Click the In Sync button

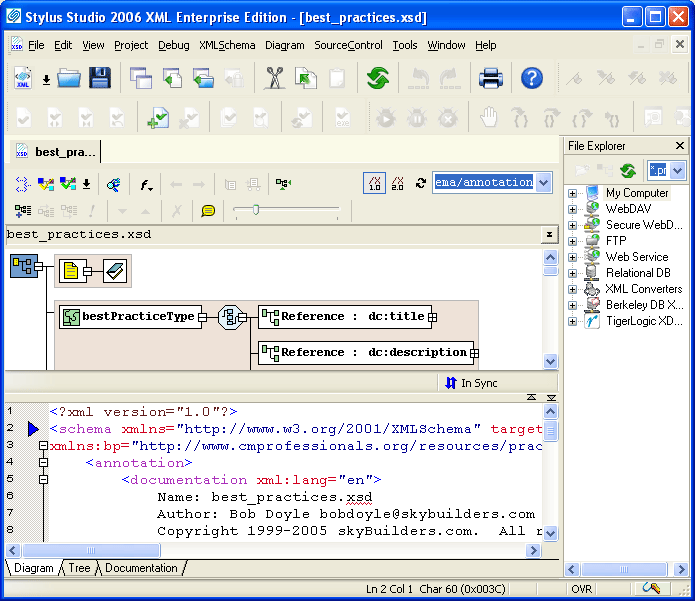click(472, 383)
